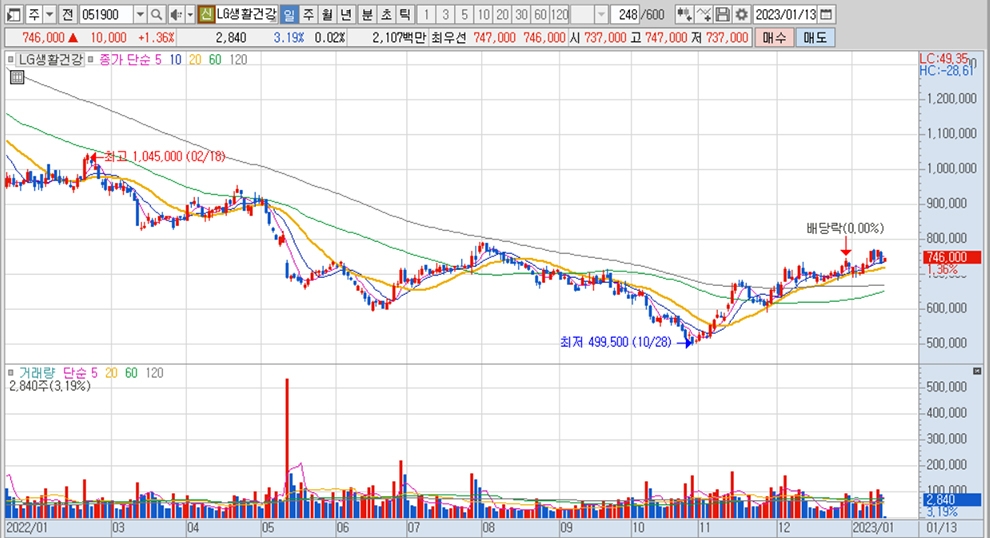The width and height of the screenshot is (990, 538).
Task: Toggle the side panel icon at toolbar start
Action: click(x=13, y=14)
